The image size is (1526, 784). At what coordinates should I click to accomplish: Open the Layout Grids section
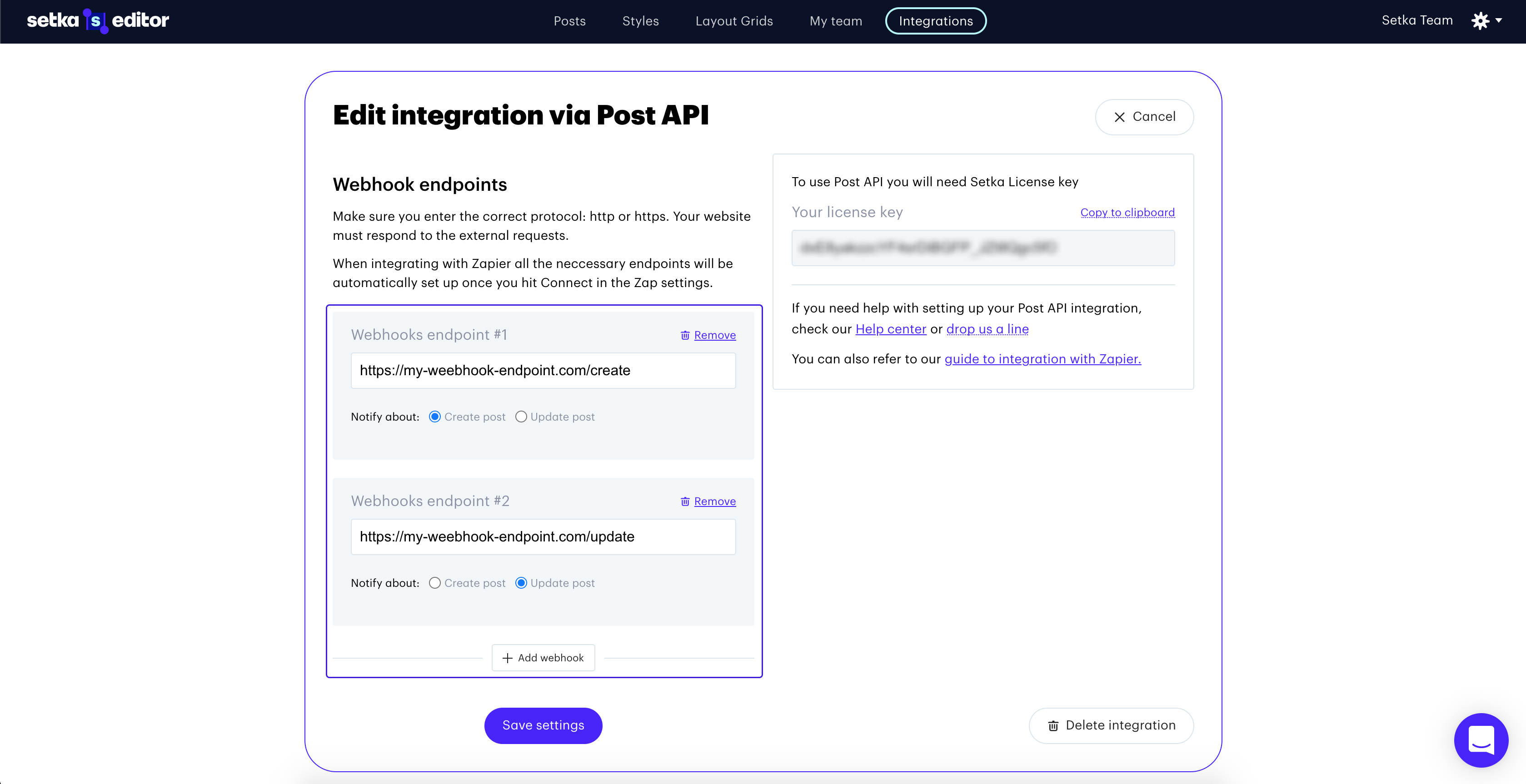coord(734,21)
